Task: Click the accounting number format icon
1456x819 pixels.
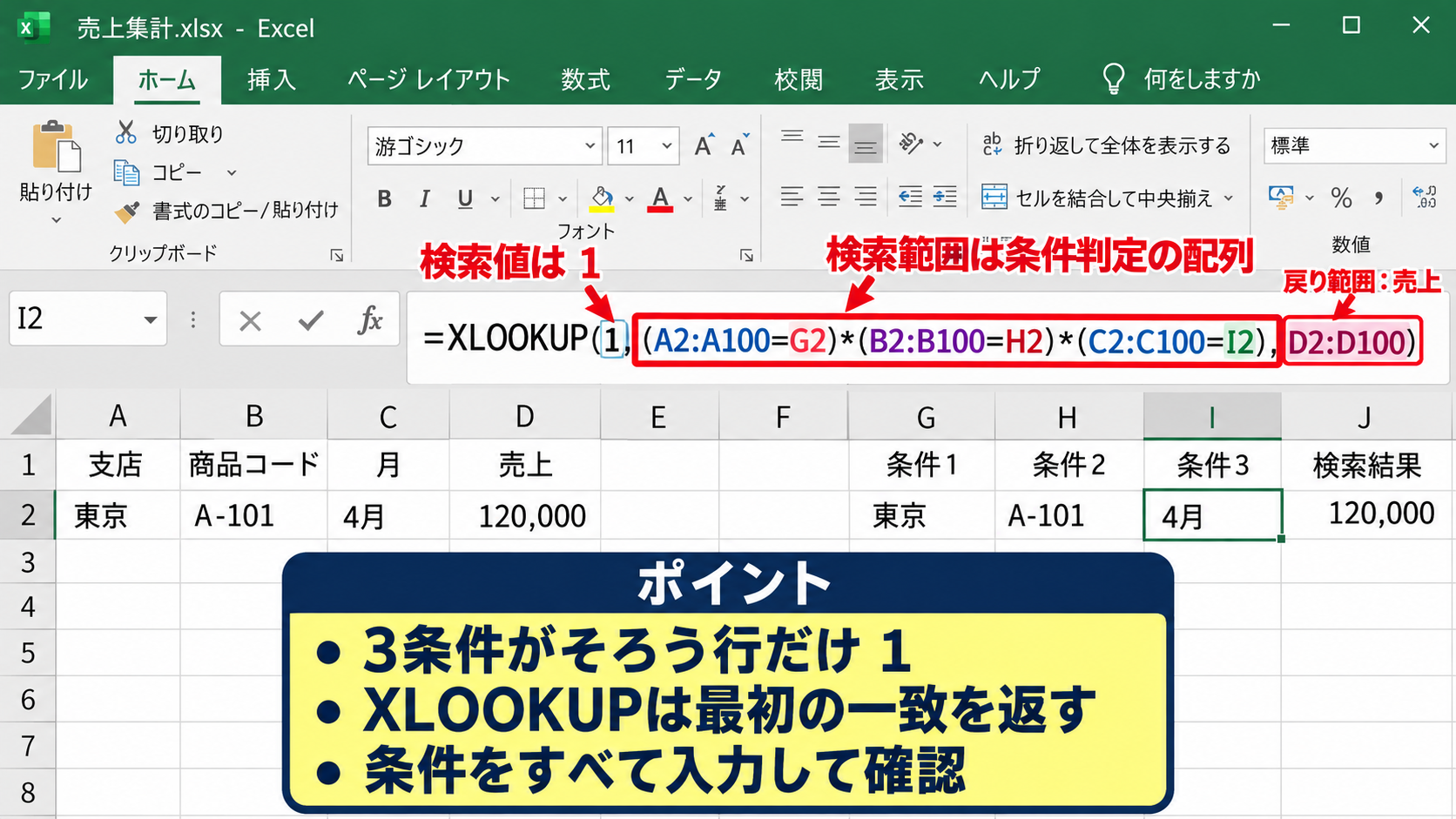Action: (x=1281, y=198)
